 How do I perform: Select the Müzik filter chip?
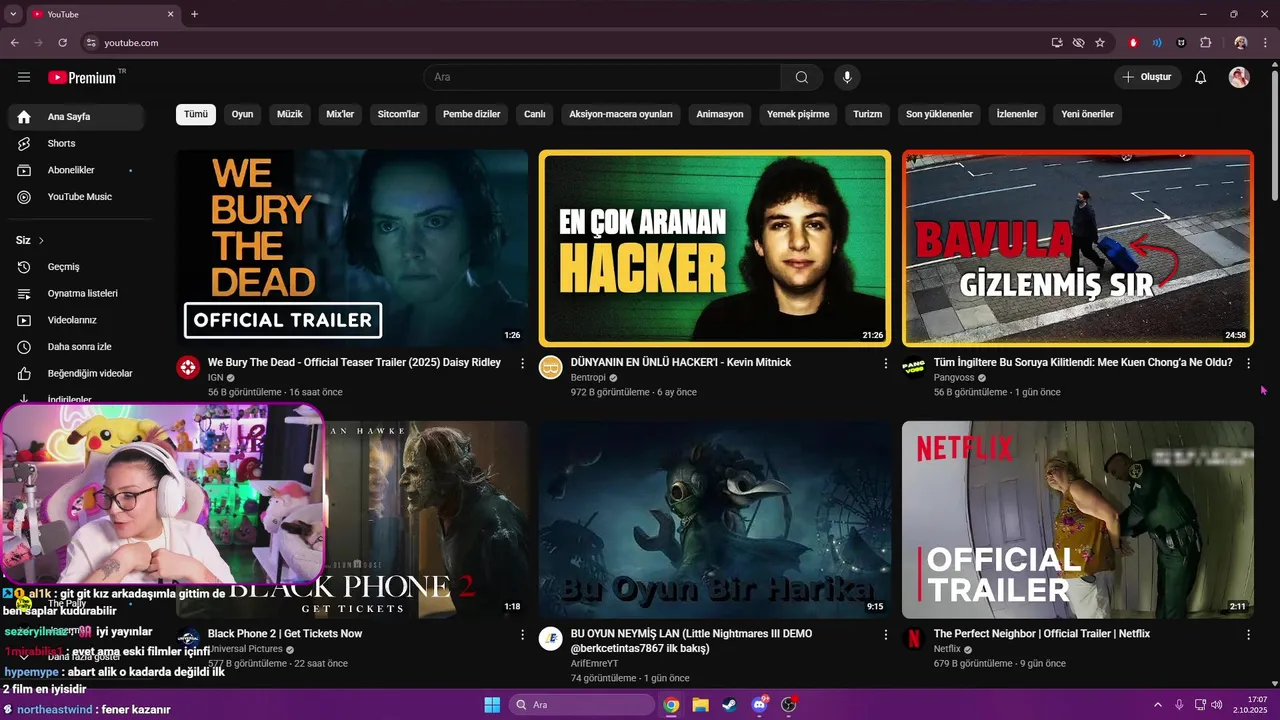(290, 114)
